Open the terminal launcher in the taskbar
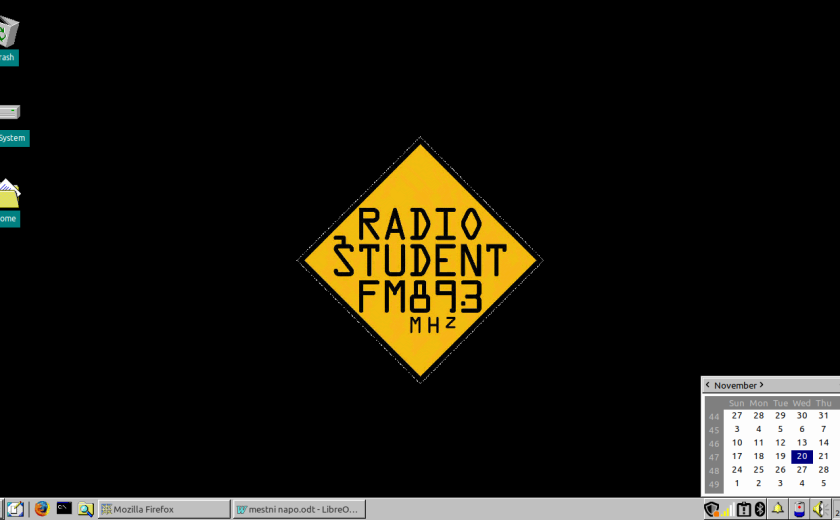The height and width of the screenshot is (520, 840). pos(64,509)
